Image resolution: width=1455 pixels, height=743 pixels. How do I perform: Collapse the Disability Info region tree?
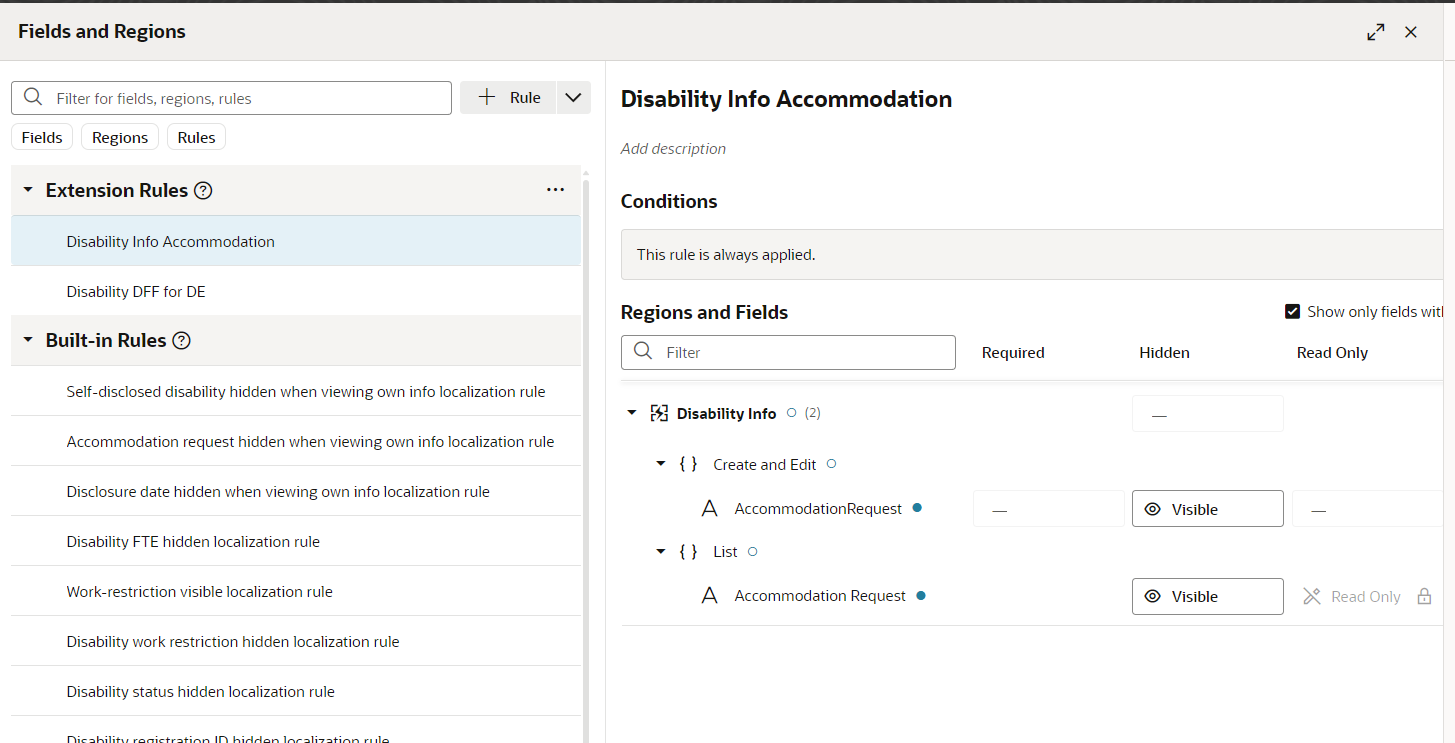point(631,412)
